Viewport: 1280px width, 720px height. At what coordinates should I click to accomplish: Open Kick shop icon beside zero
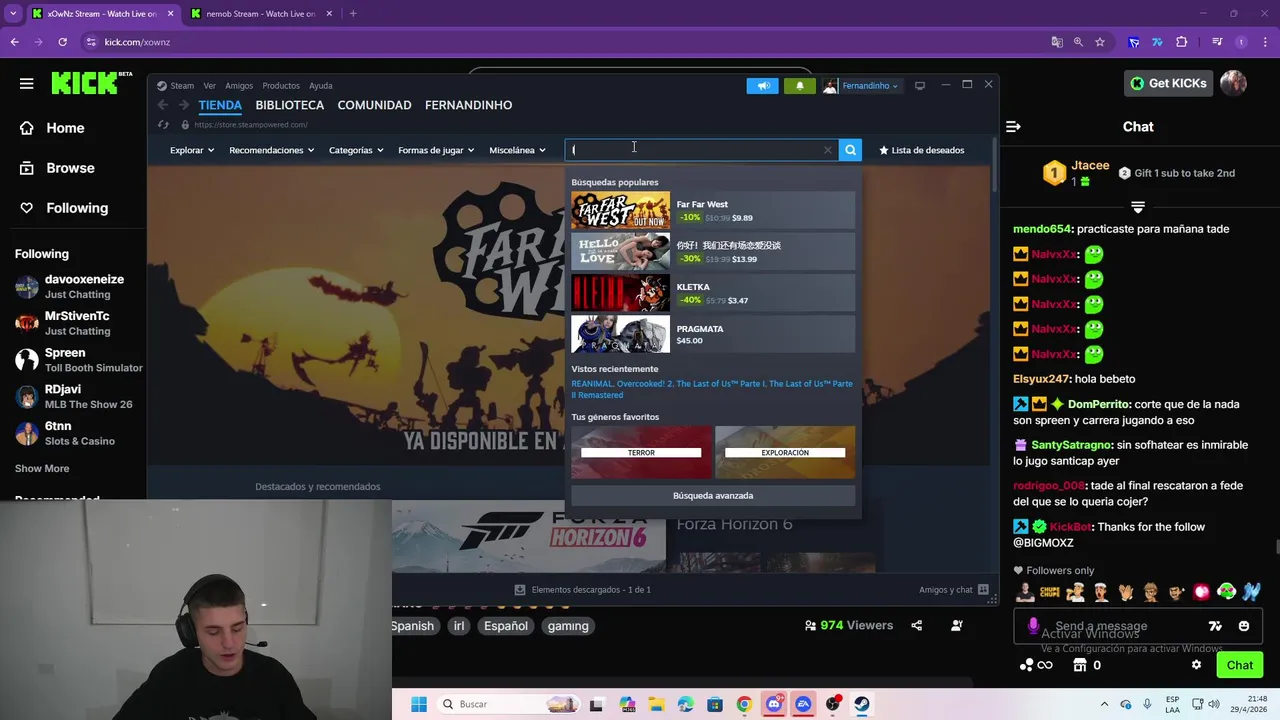[1080, 665]
